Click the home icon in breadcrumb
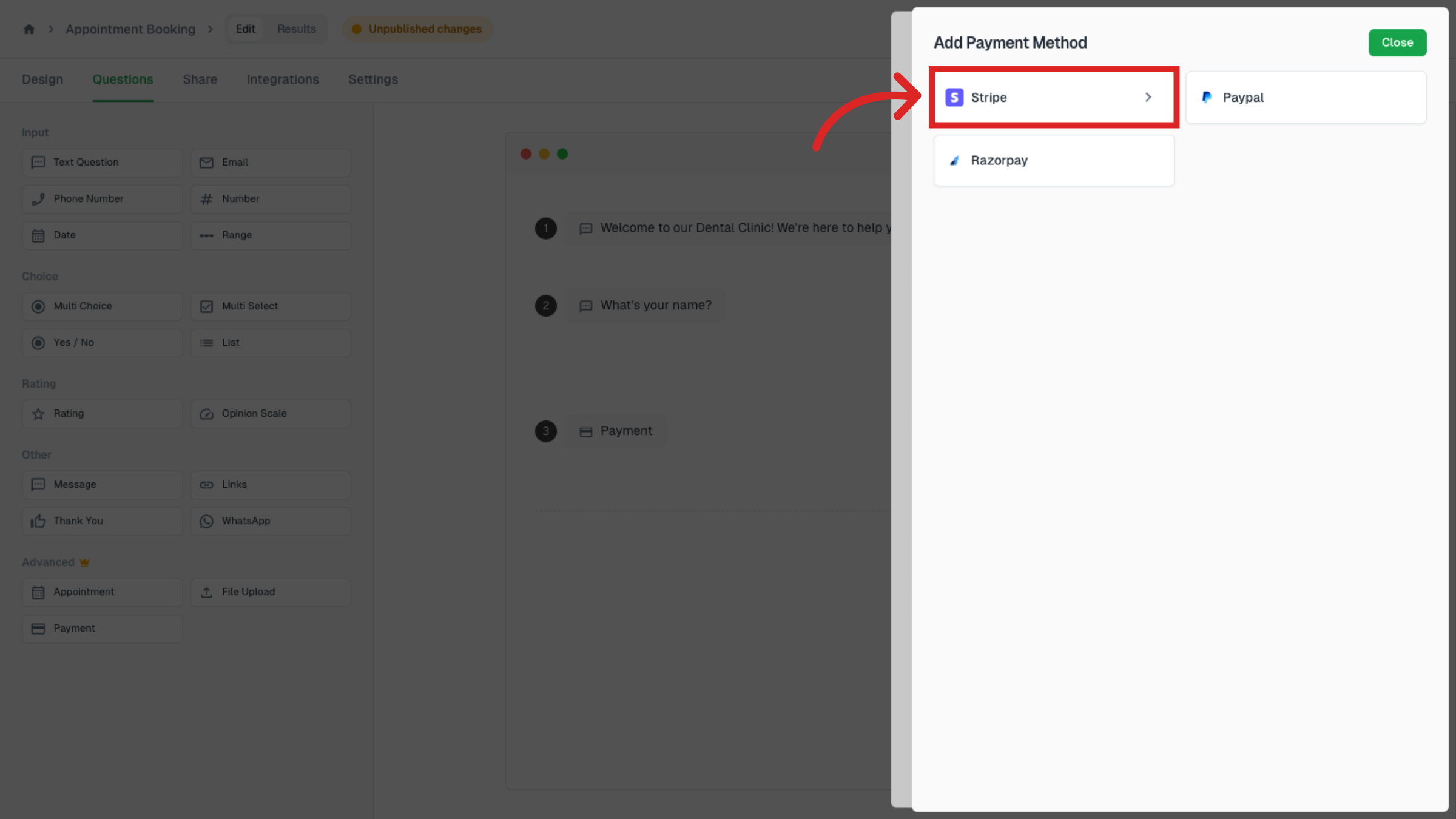 (29, 29)
